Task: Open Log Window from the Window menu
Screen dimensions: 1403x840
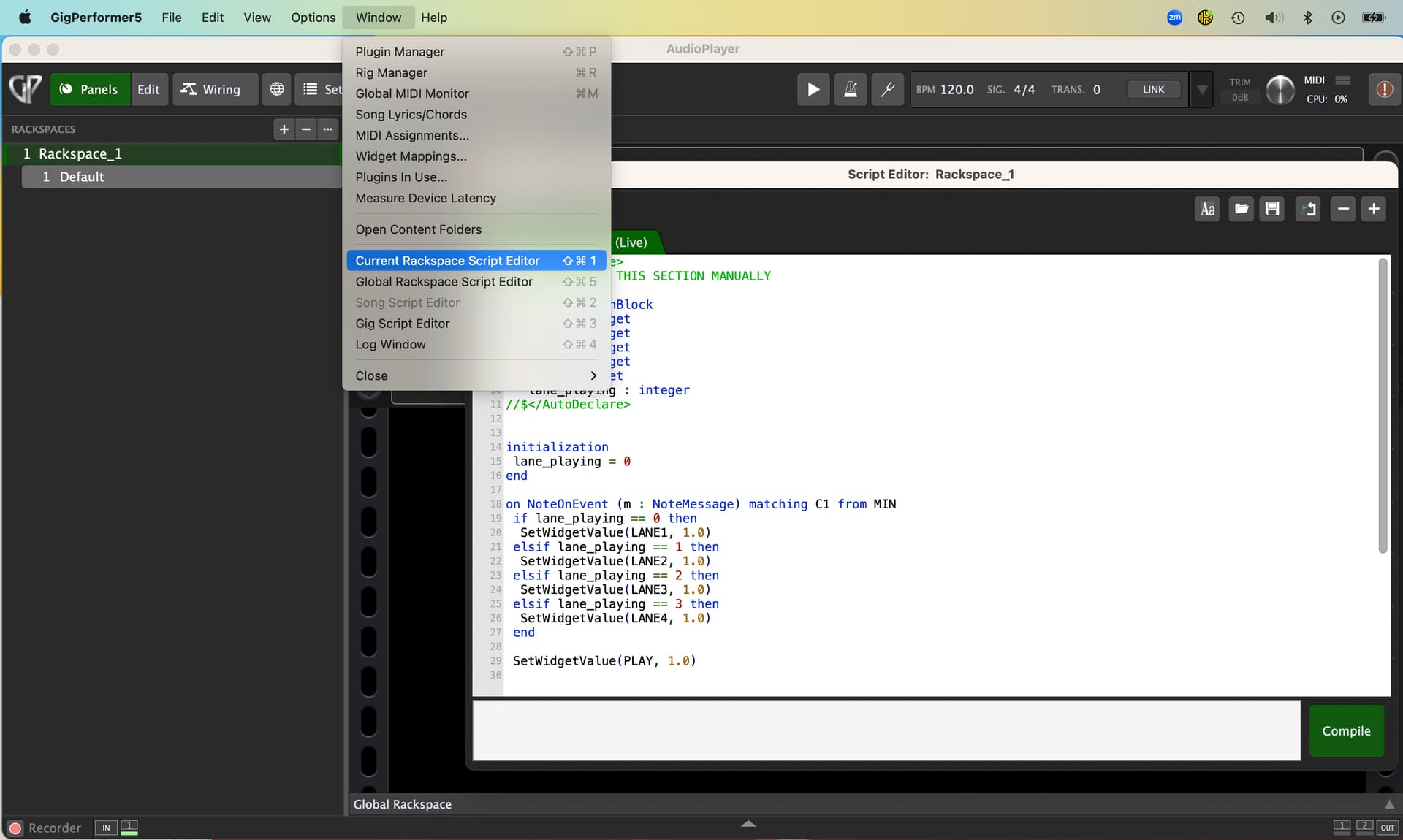Action: 390,345
